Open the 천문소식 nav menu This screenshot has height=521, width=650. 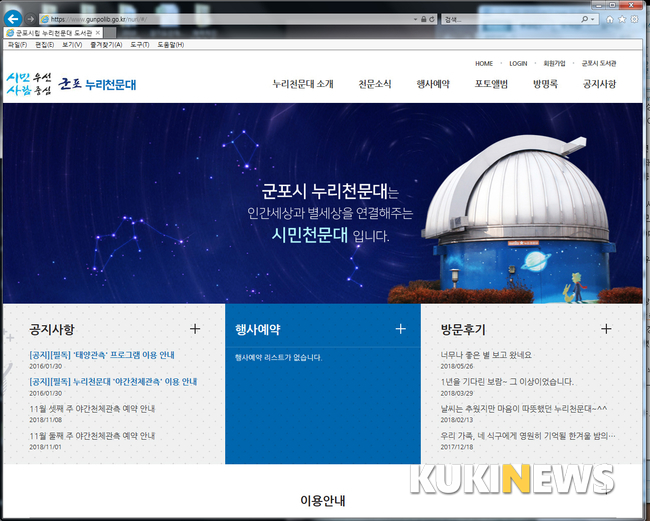point(375,84)
